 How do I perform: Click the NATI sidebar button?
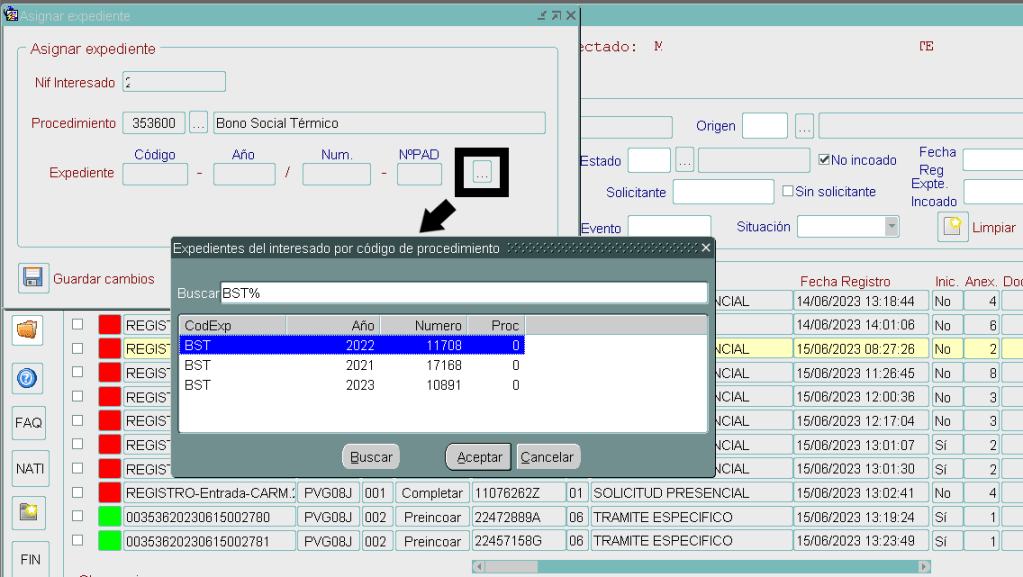pos(29,469)
